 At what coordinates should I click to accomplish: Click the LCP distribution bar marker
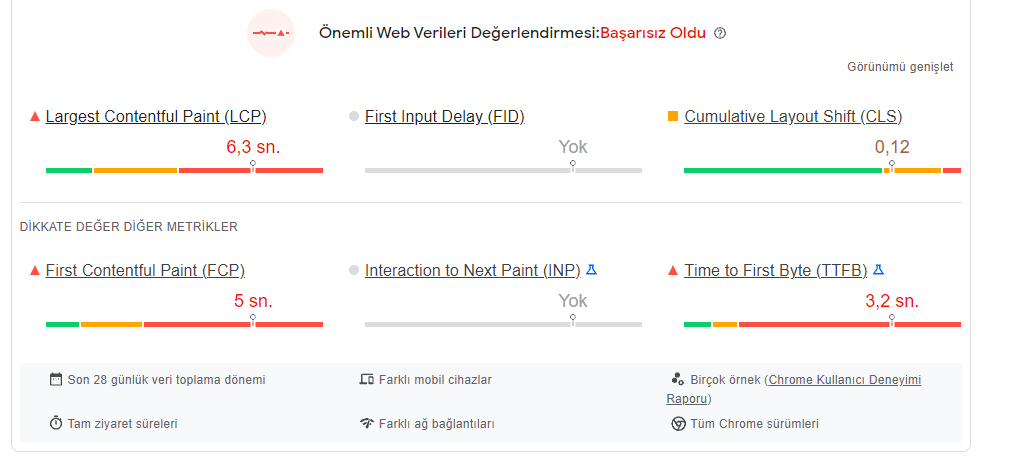(x=253, y=166)
